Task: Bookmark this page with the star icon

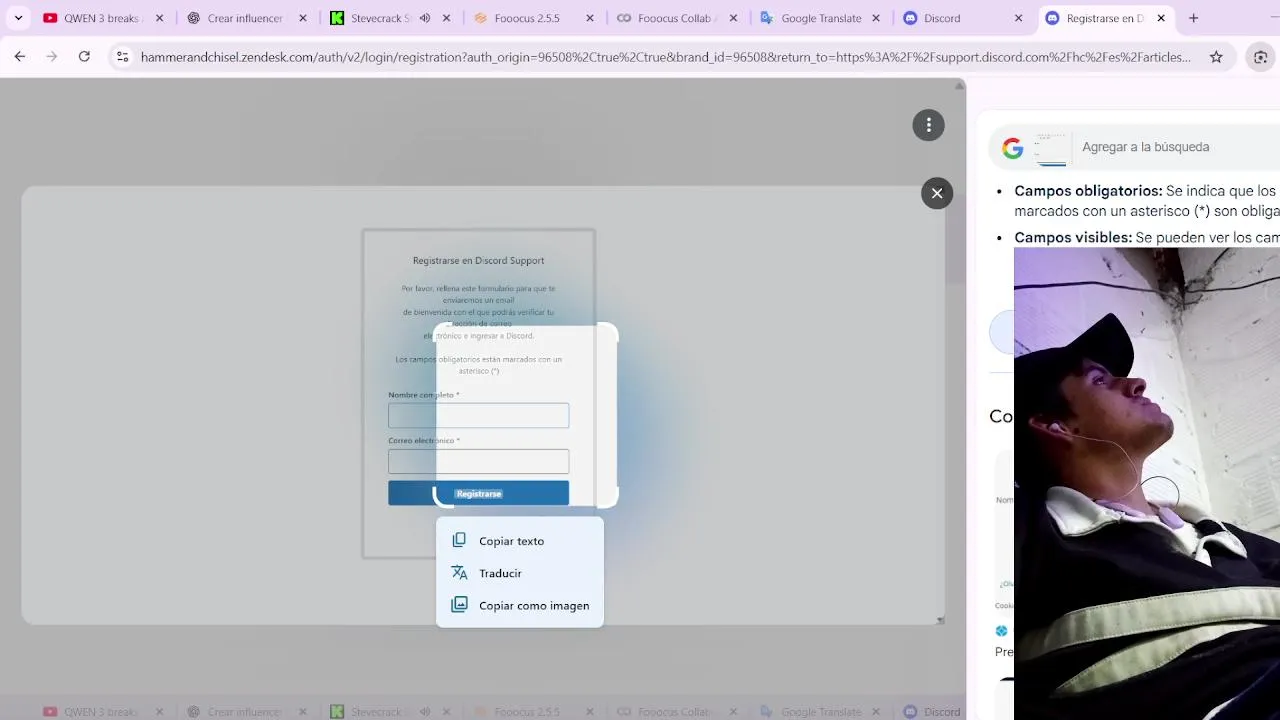Action: pos(1216,57)
